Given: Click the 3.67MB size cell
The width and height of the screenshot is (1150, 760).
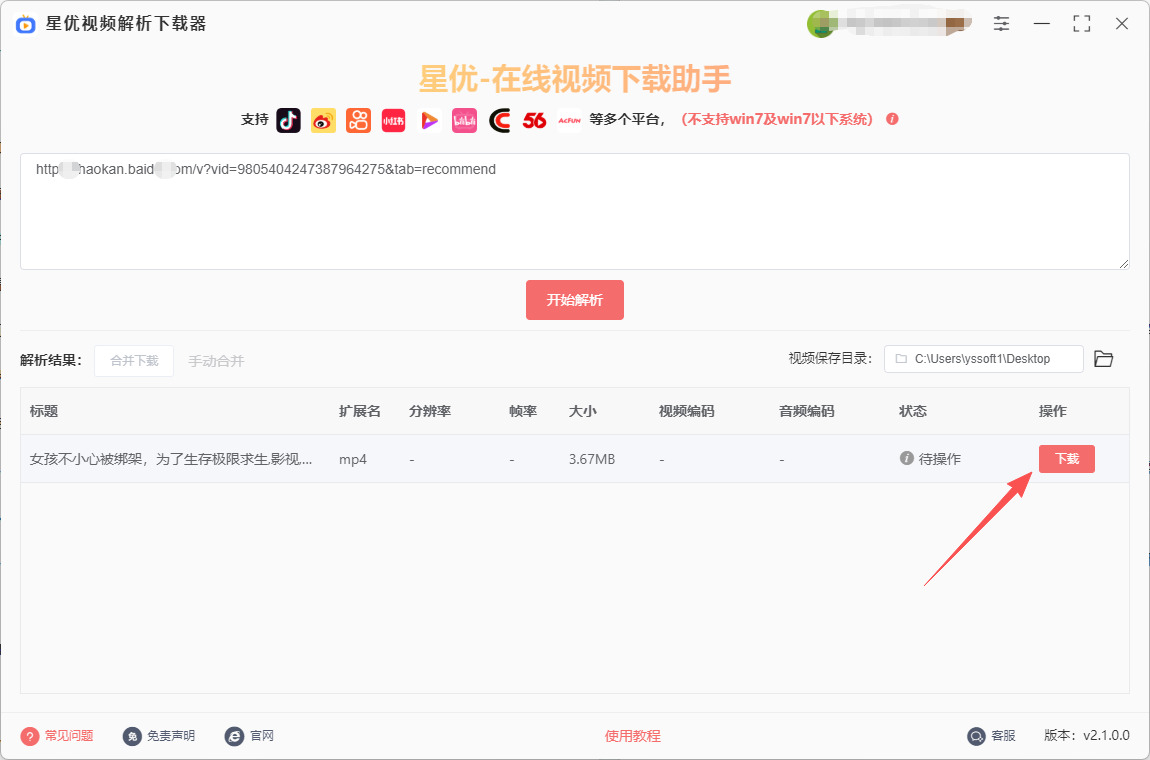Looking at the screenshot, I should (592, 459).
